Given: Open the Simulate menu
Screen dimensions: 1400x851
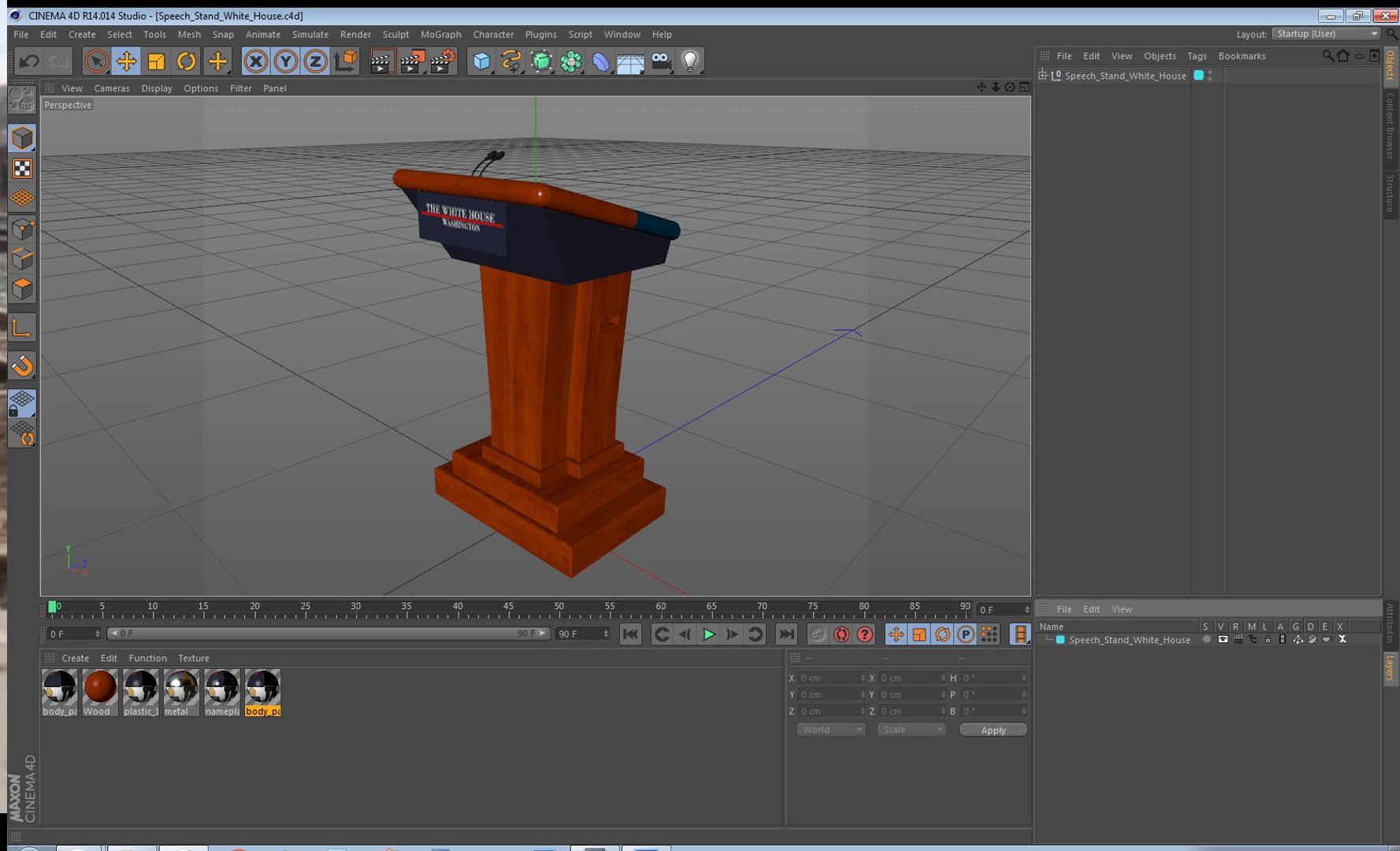Looking at the screenshot, I should pyautogui.click(x=310, y=34).
